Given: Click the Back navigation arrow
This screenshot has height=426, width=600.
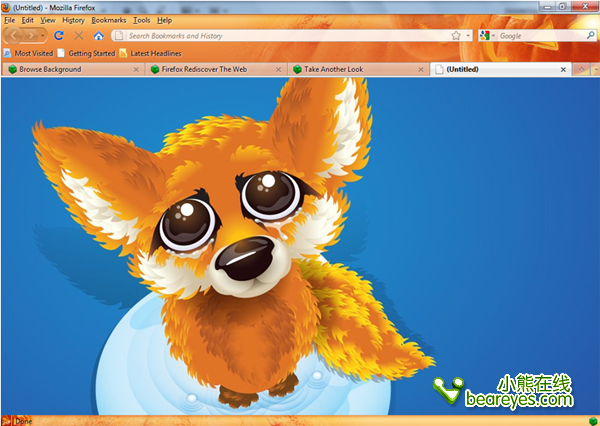Looking at the screenshot, I should tap(13, 36).
